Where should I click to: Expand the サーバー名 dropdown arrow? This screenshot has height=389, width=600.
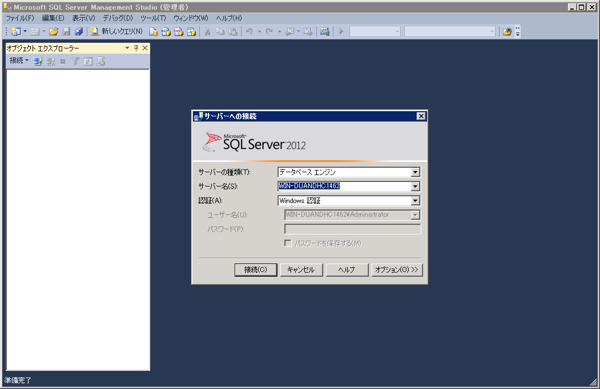pos(415,186)
